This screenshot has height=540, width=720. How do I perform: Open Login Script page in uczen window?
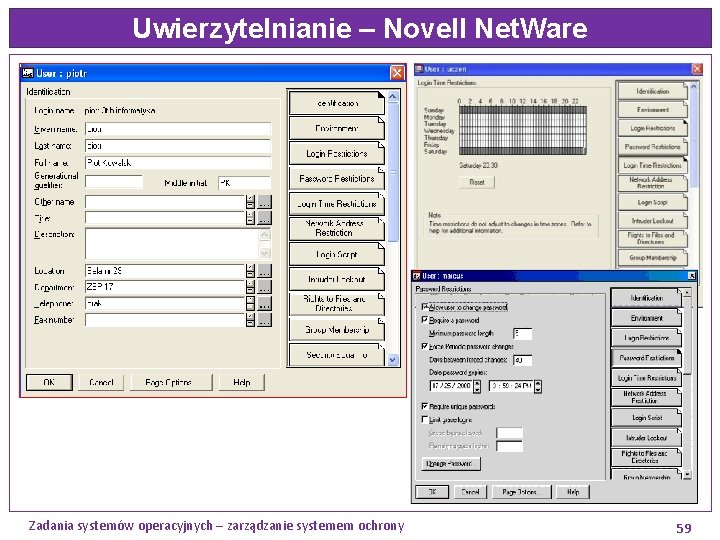(x=652, y=202)
